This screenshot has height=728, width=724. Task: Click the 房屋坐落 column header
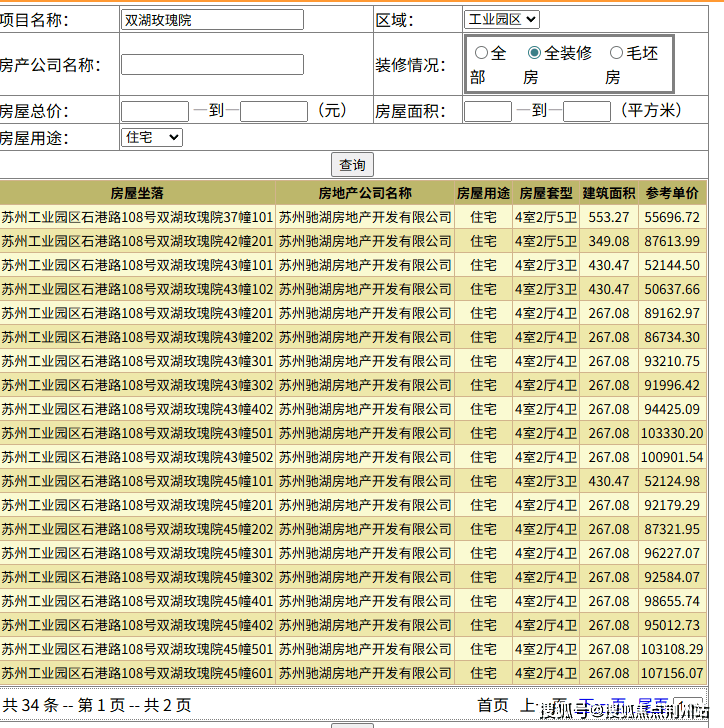(x=137, y=193)
